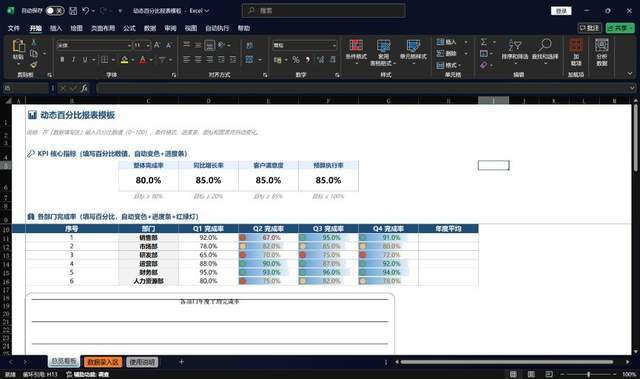Toggle Italic formatting
This screenshot has width=640, height=379.
click(x=73, y=60)
